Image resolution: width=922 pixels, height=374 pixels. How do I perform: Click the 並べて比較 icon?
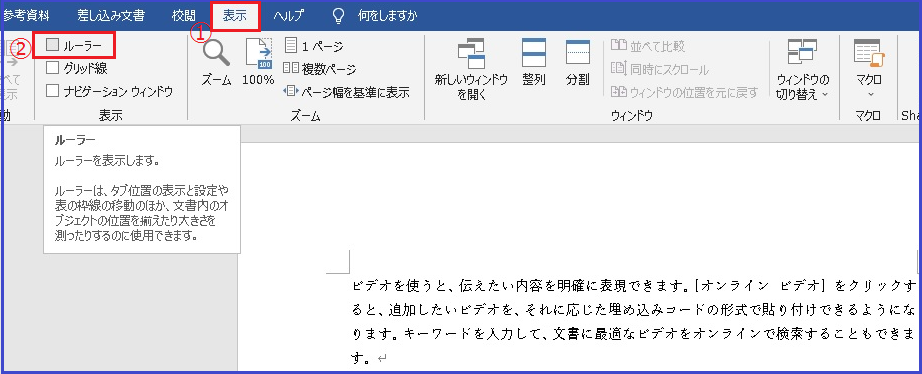tap(619, 46)
